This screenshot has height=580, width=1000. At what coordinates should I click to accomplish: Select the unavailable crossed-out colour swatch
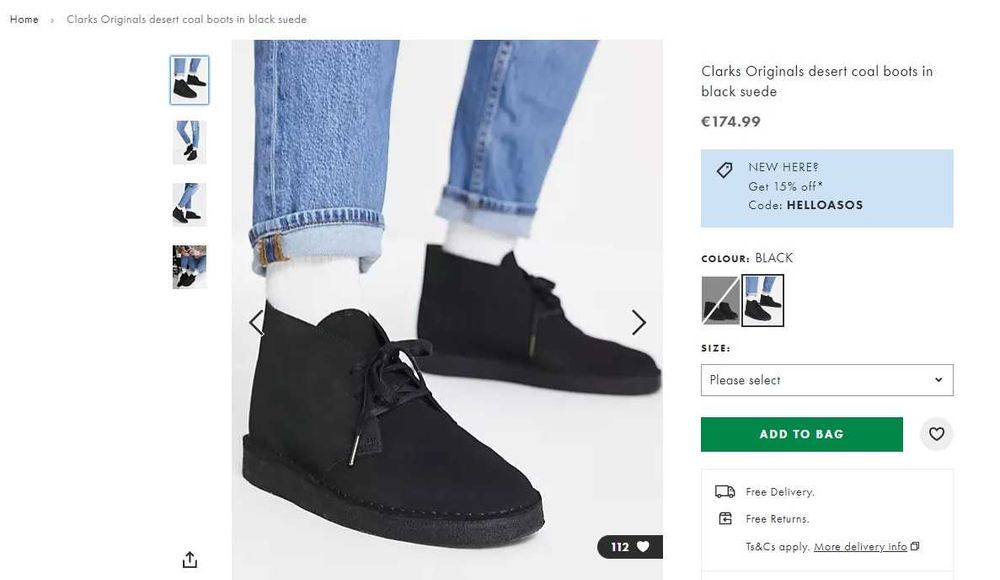[720, 300]
